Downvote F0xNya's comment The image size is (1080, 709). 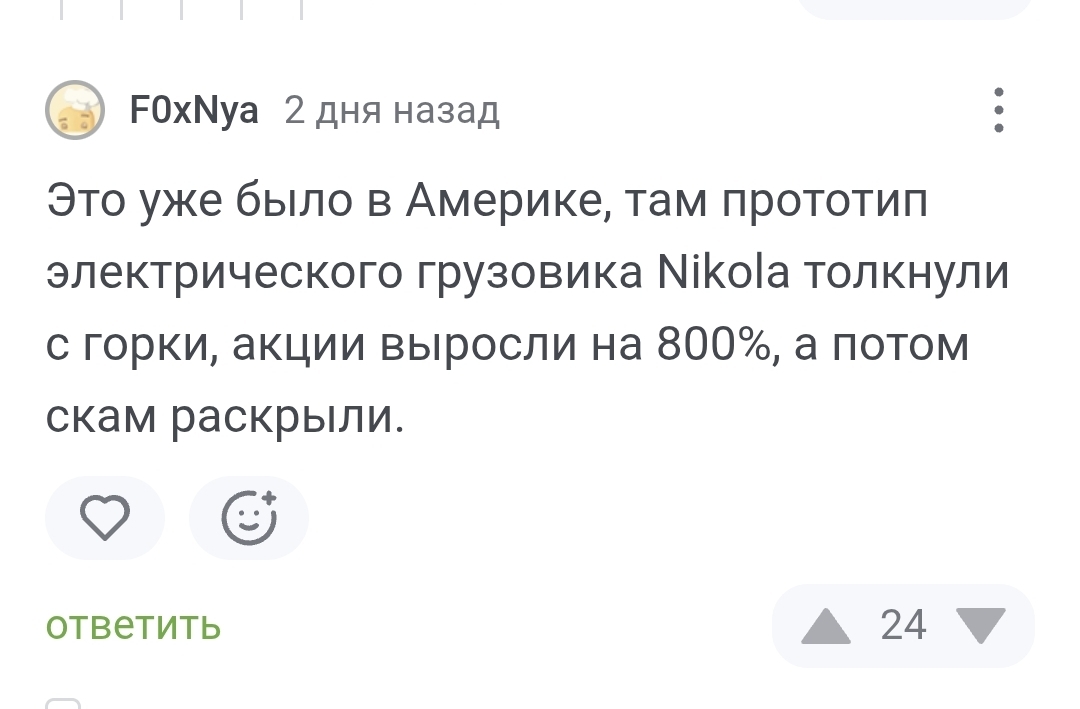(981, 626)
